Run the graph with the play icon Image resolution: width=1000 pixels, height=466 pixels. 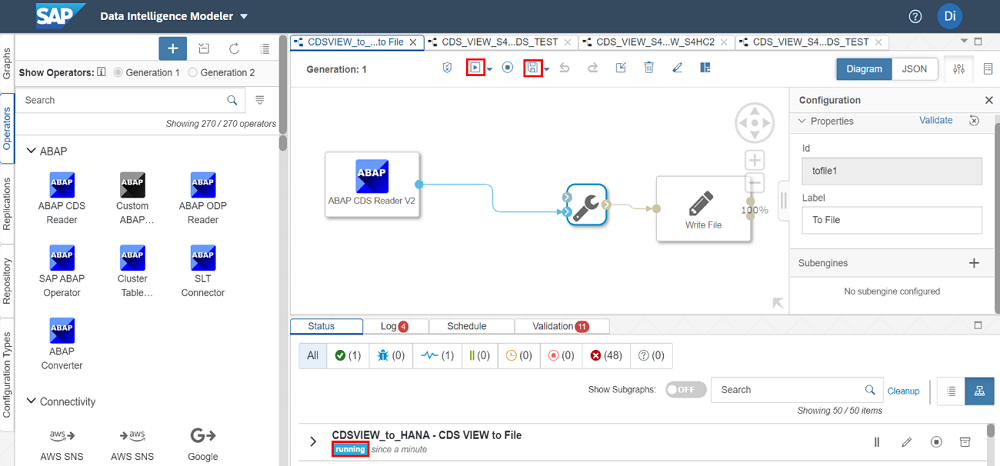[x=474, y=68]
